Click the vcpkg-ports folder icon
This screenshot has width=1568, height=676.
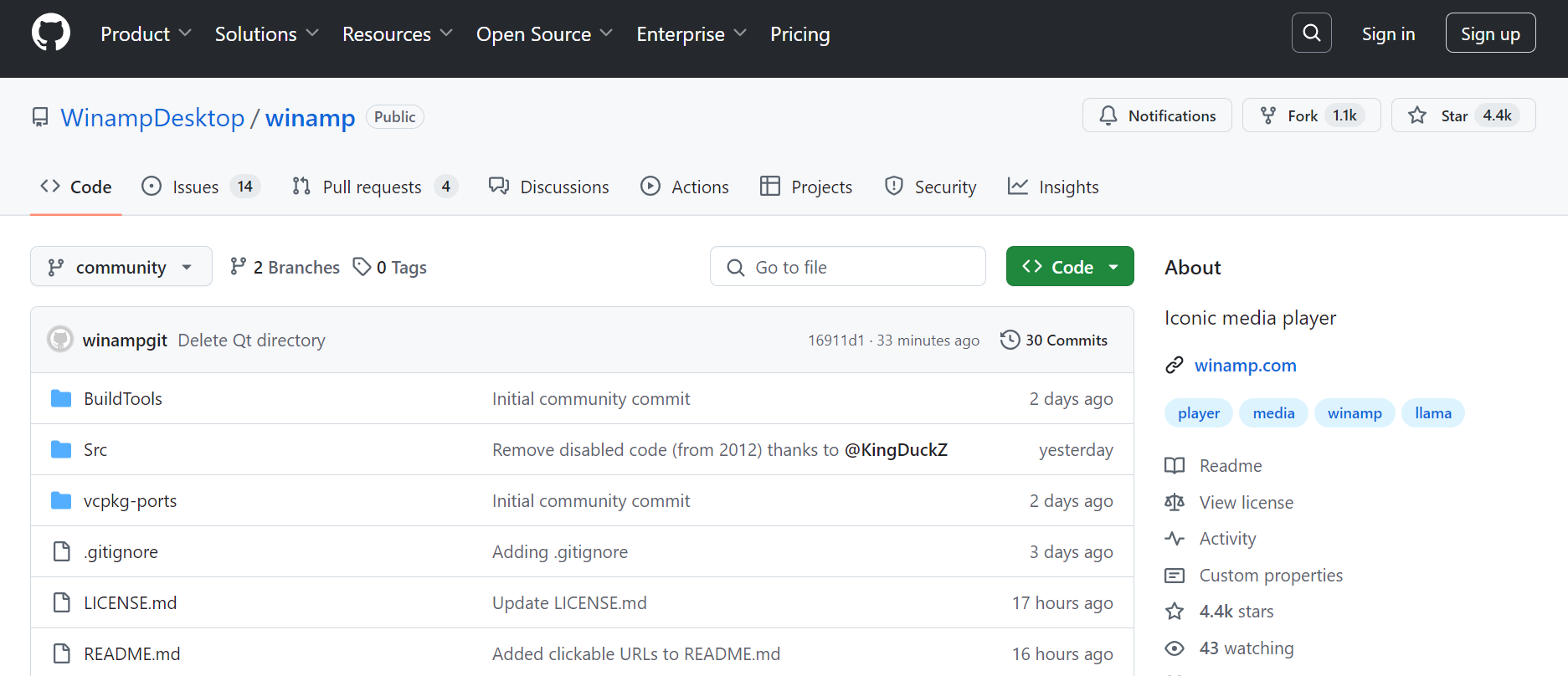coord(61,500)
